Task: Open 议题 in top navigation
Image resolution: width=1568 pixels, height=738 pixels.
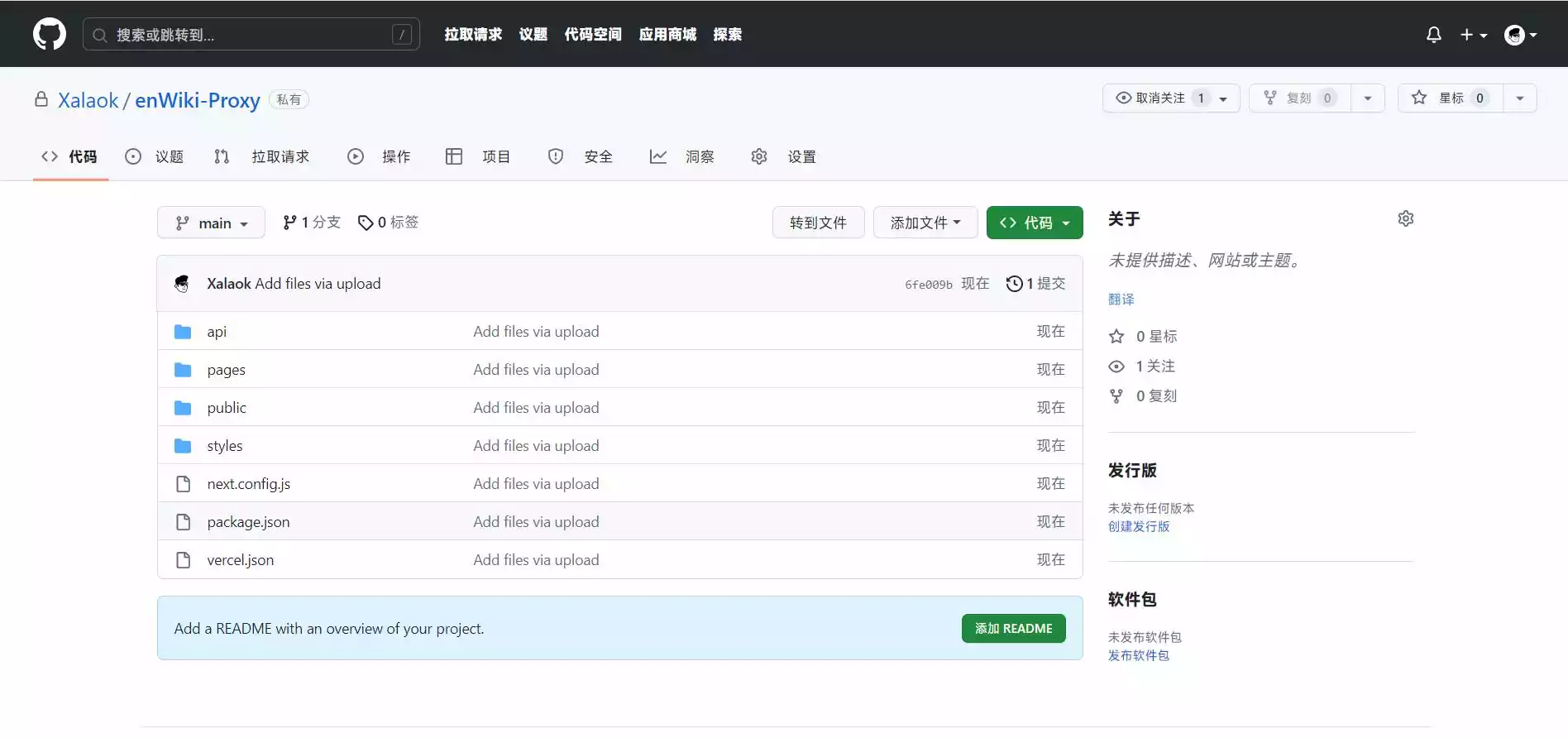Action: coord(533,35)
